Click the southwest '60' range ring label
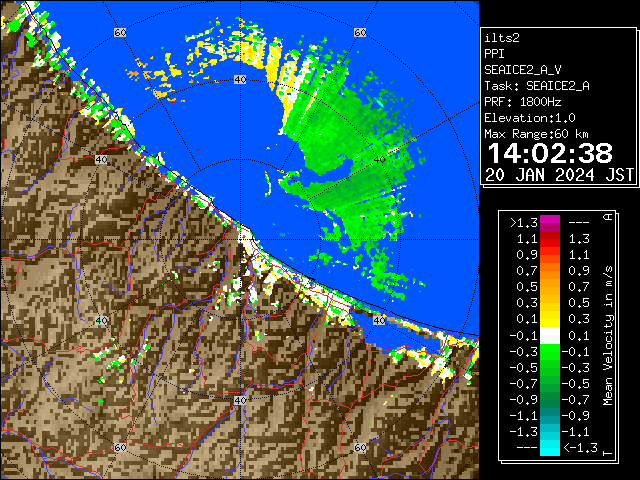 pos(120,447)
